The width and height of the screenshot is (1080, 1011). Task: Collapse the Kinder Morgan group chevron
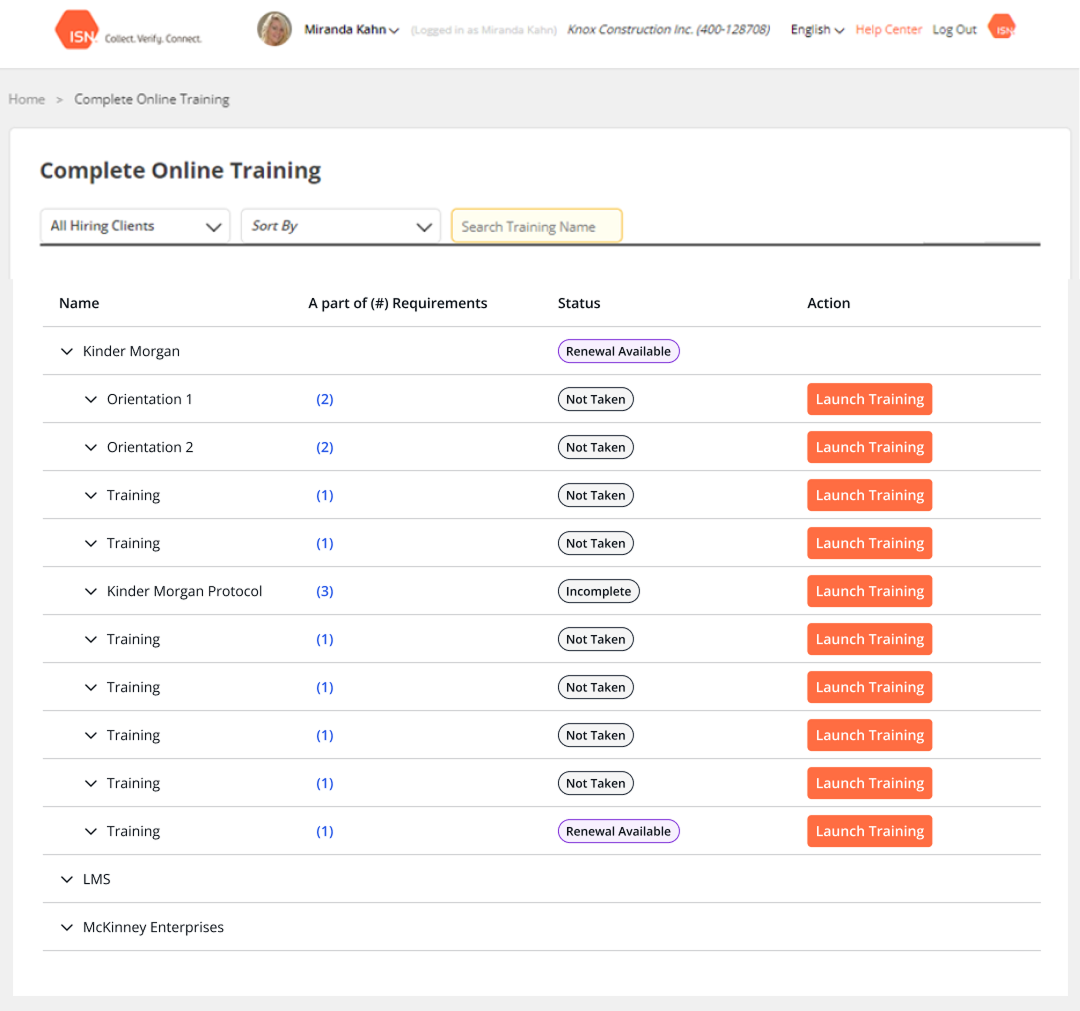pyautogui.click(x=67, y=351)
